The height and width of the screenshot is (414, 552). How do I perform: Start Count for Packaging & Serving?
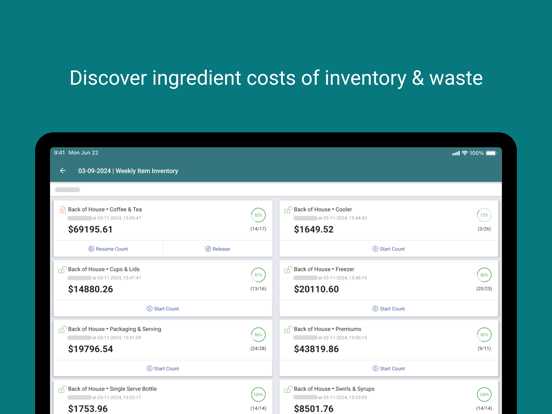coord(163,369)
